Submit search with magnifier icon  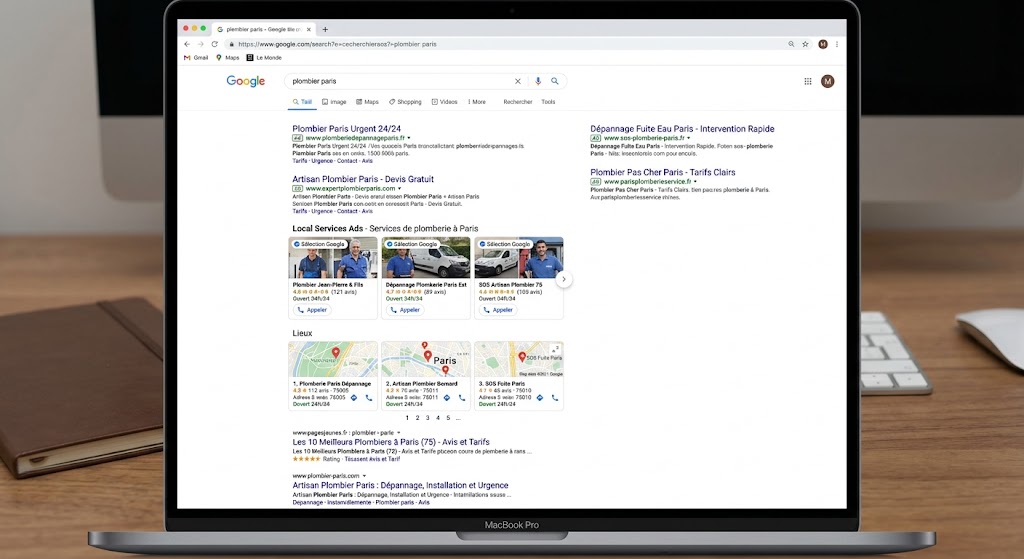click(x=554, y=81)
